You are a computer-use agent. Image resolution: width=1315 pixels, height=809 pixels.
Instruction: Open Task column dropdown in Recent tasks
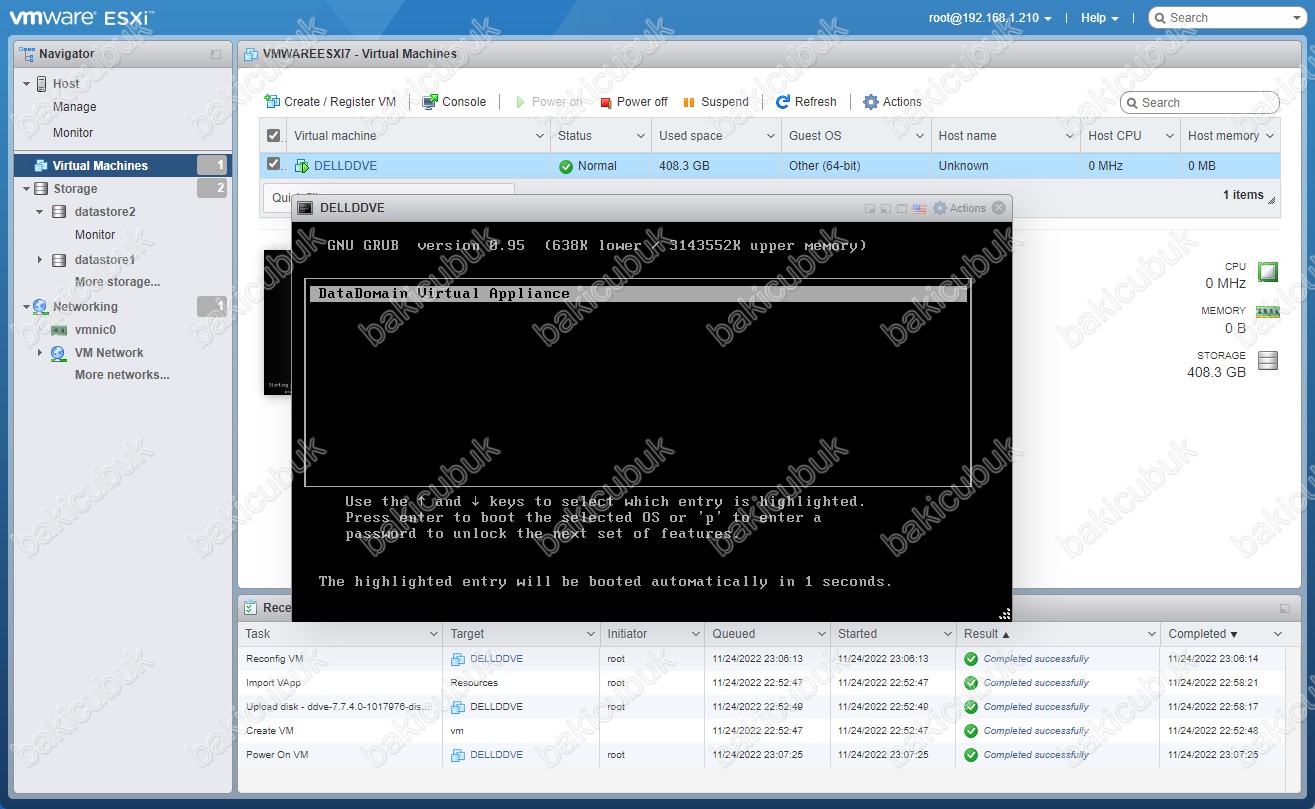(433, 634)
